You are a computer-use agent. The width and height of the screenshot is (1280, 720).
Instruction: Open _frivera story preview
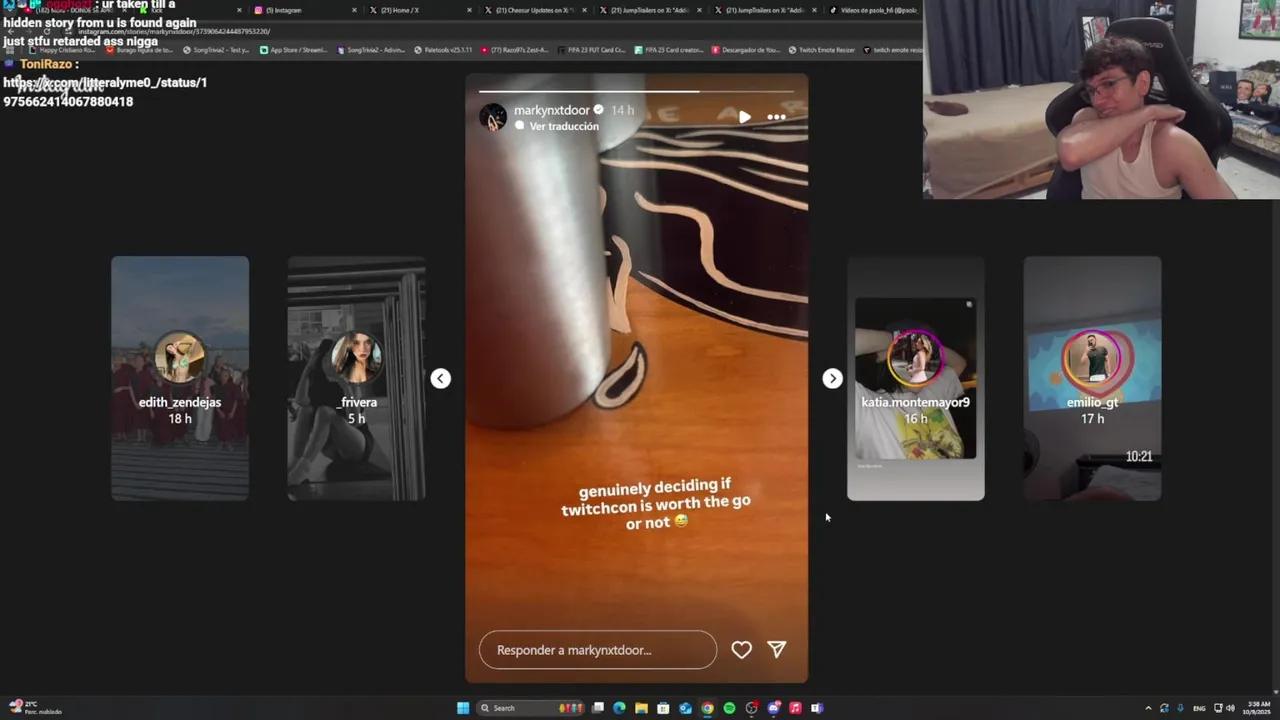356,378
